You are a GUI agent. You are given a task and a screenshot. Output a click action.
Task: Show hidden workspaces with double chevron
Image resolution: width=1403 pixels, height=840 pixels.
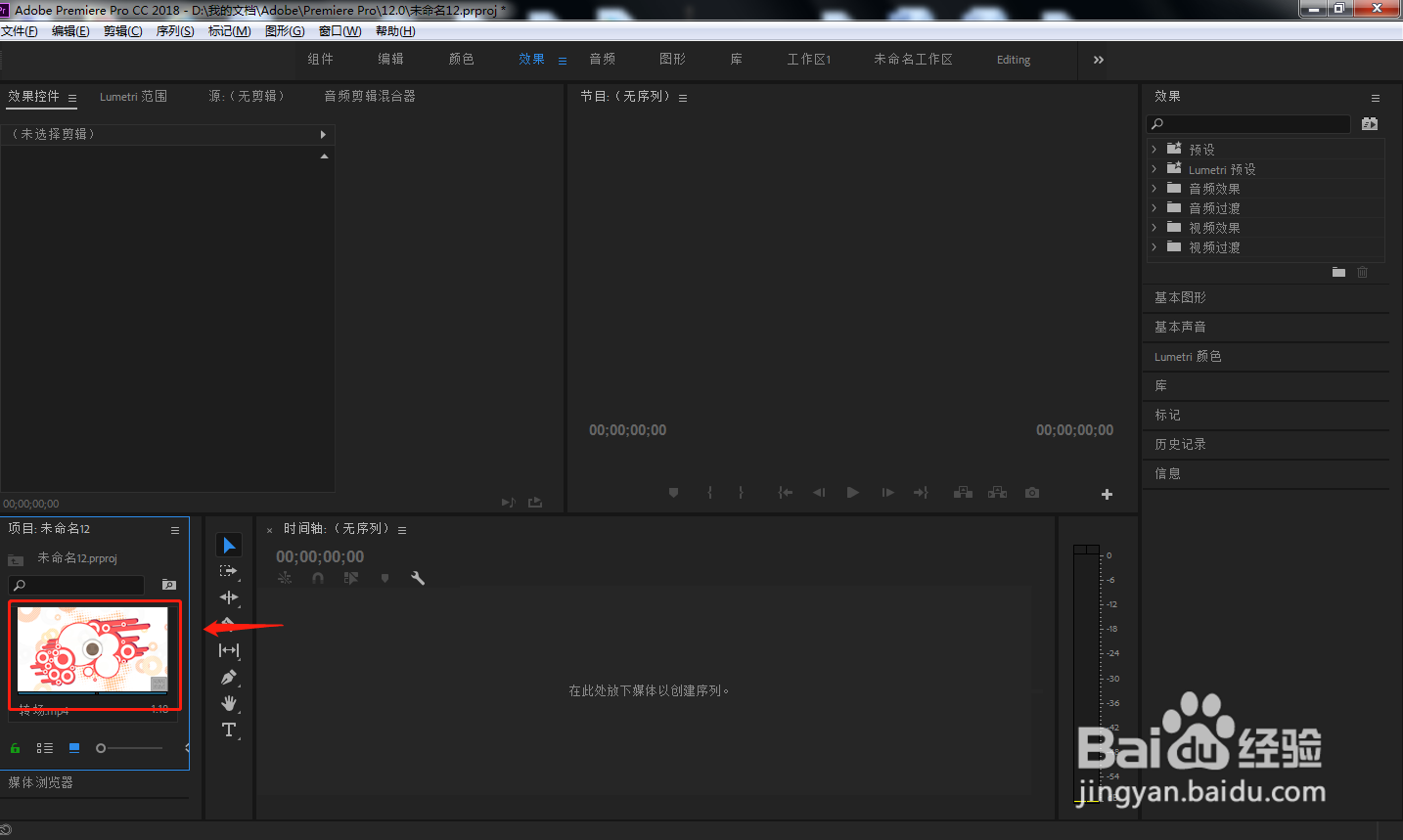pos(1099,60)
